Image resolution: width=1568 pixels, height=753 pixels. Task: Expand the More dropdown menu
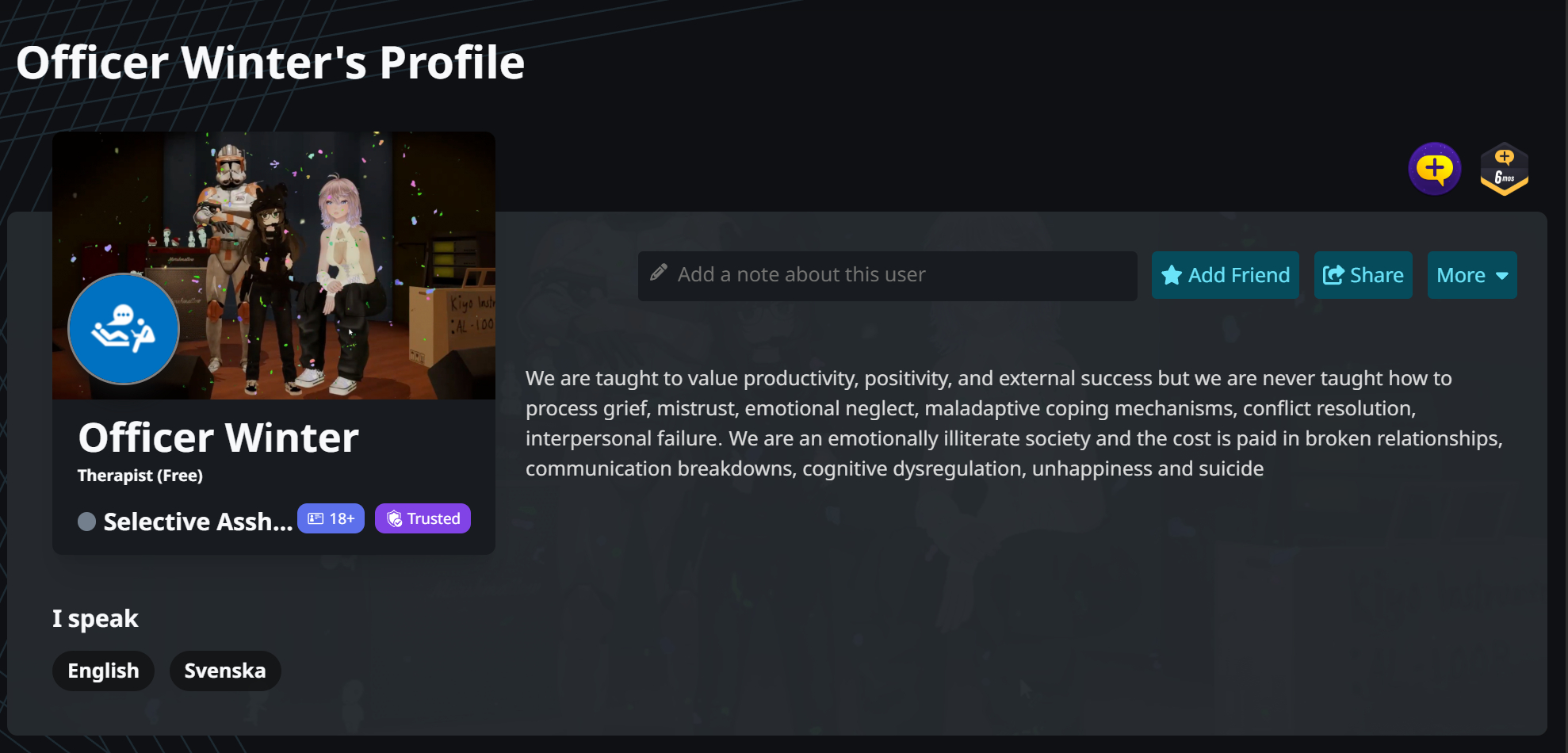(x=1471, y=275)
